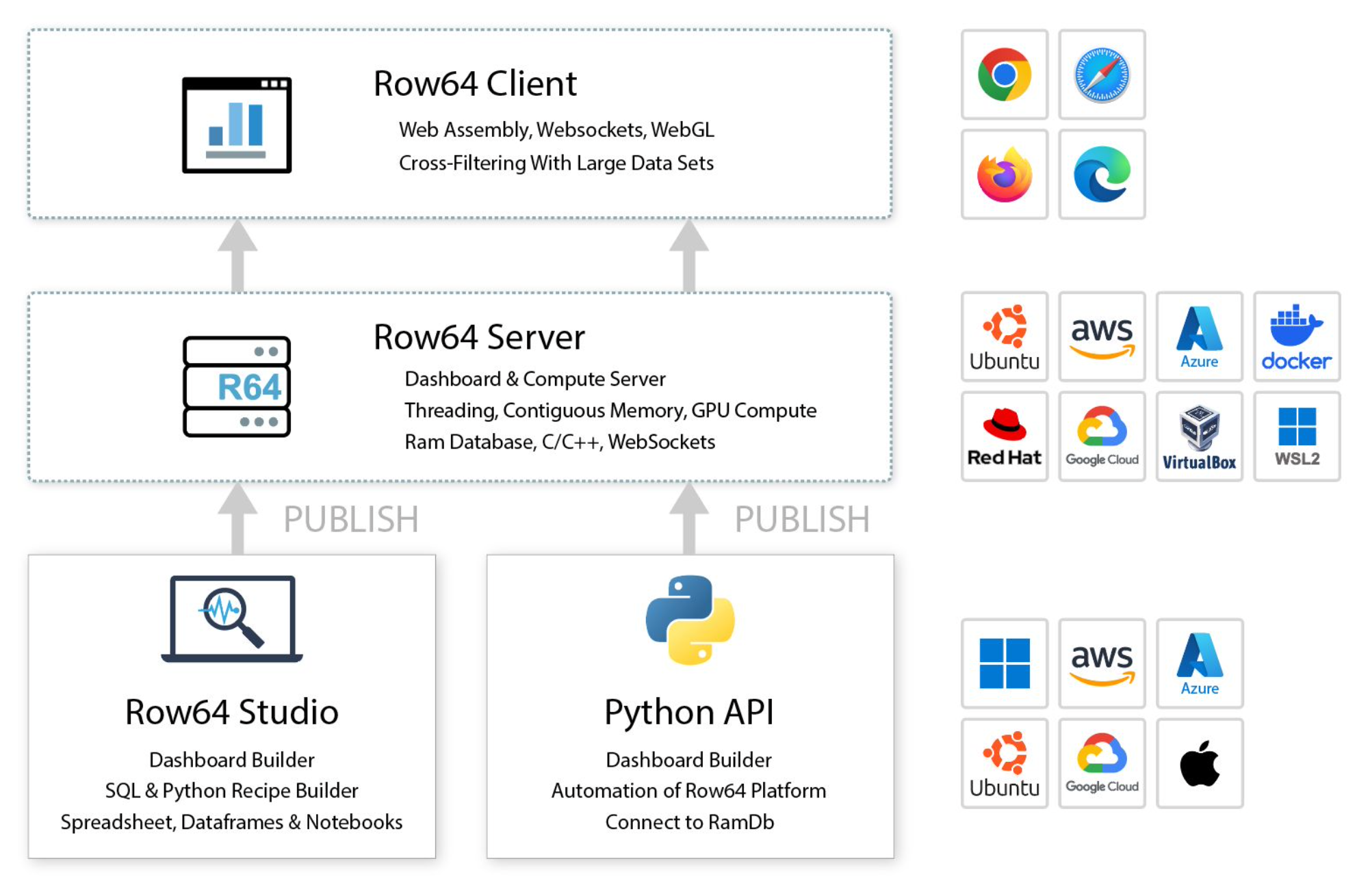Click the Safari compass browser icon
The height and width of the screenshot is (896, 1370).
click(x=1102, y=75)
